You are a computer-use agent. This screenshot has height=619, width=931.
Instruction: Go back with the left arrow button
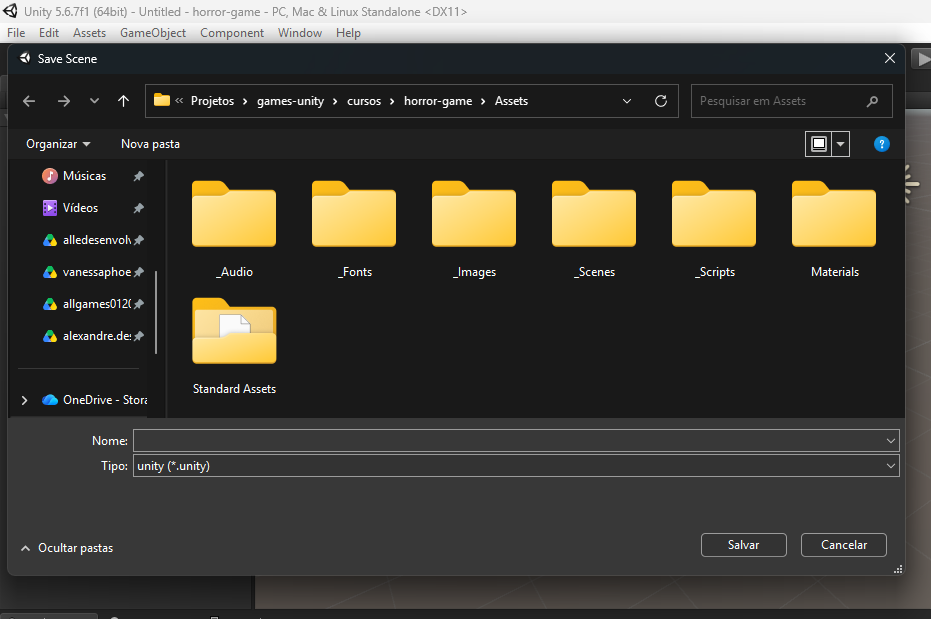(x=29, y=101)
